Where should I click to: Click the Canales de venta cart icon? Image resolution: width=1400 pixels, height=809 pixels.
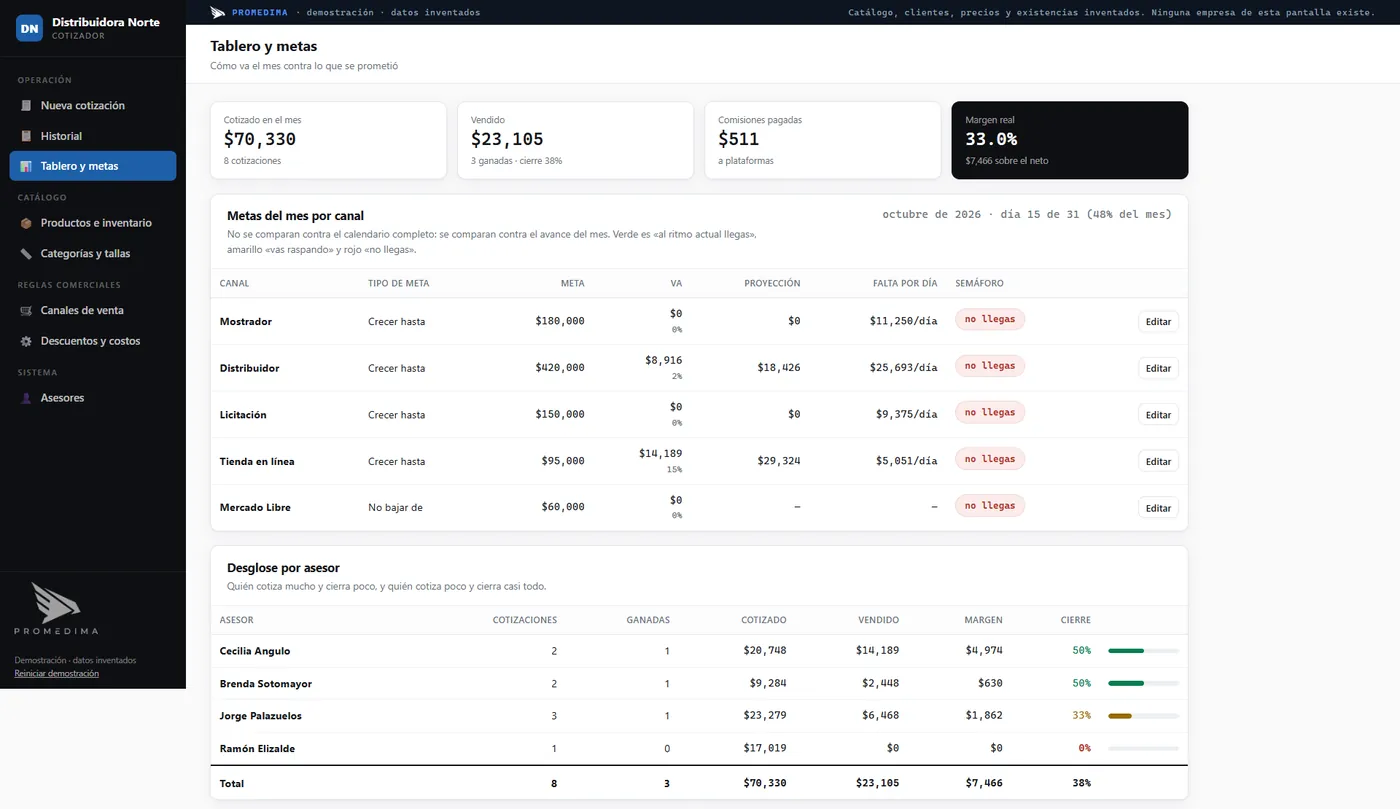[x=26, y=311]
